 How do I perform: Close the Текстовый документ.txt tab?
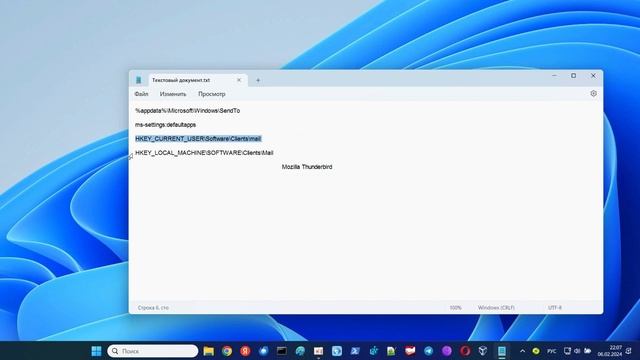pyautogui.click(x=239, y=80)
